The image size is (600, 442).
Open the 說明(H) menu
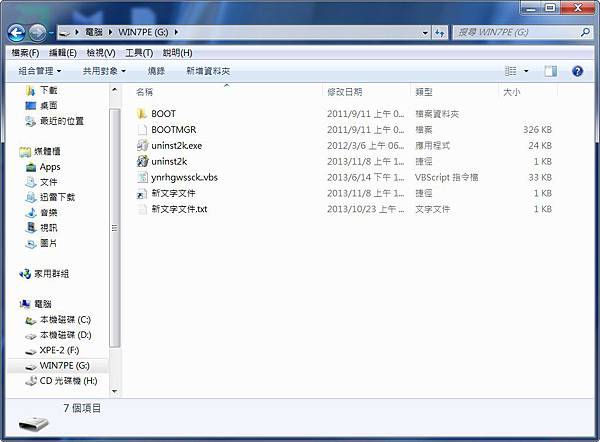coord(178,53)
